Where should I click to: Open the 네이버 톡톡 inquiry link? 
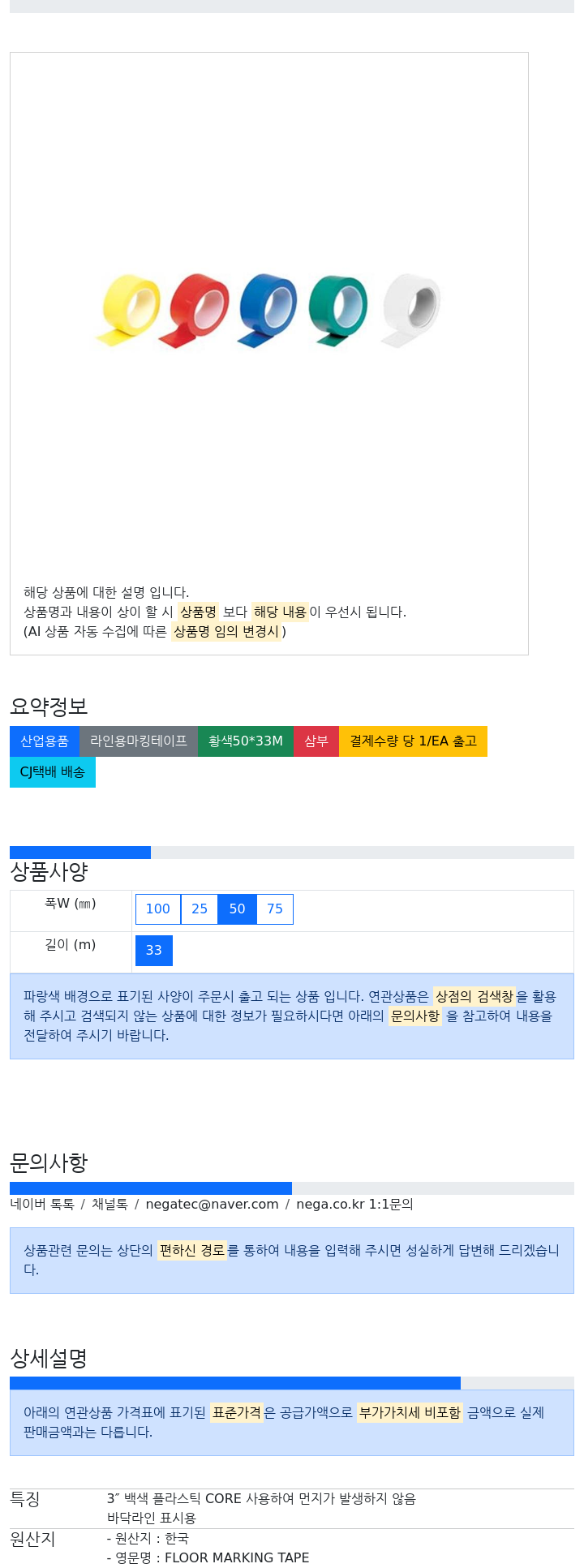42,1205
